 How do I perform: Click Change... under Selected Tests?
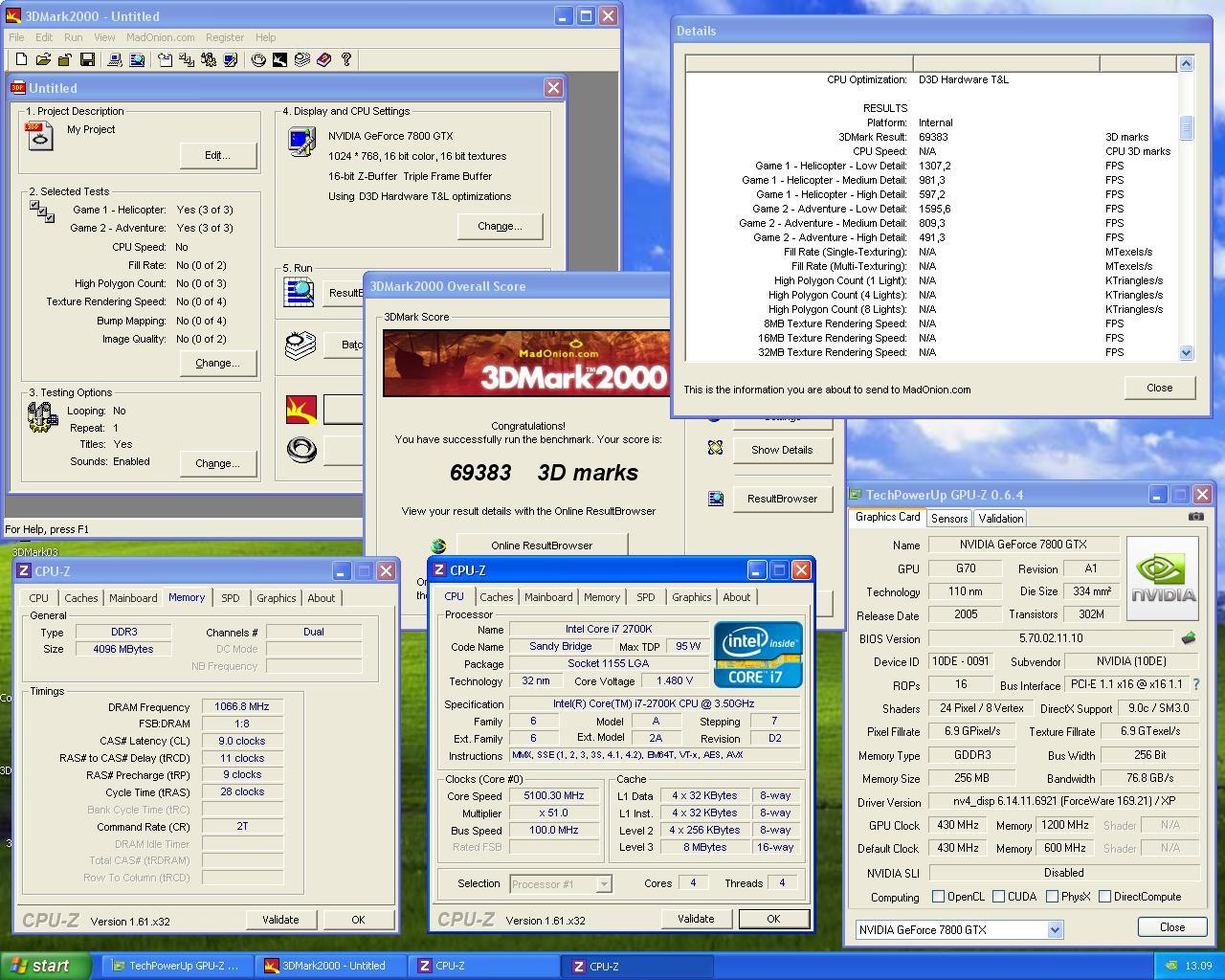[x=217, y=363]
